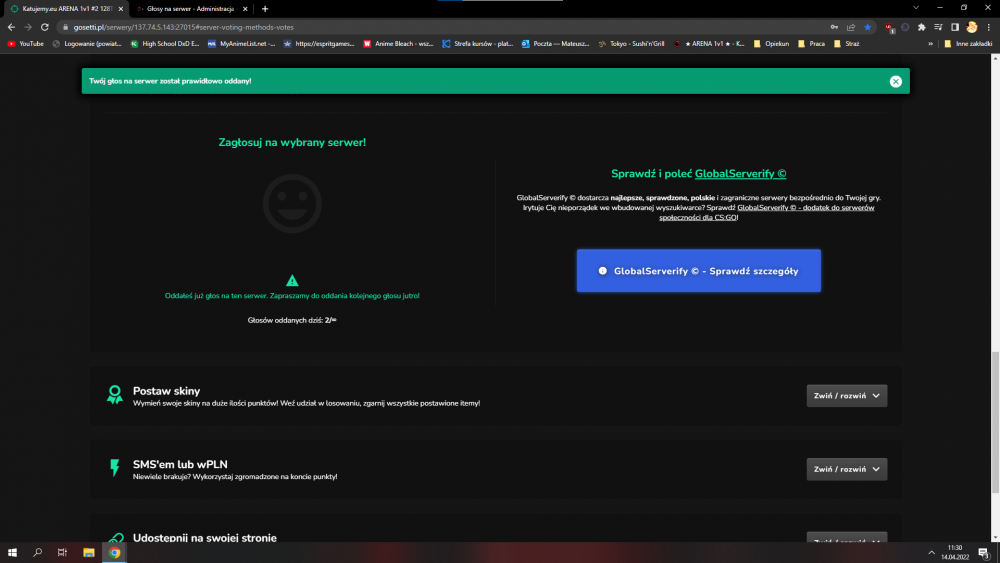The image size is (1000, 563).
Task: Open the tab search chevron
Action: point(916,8)
